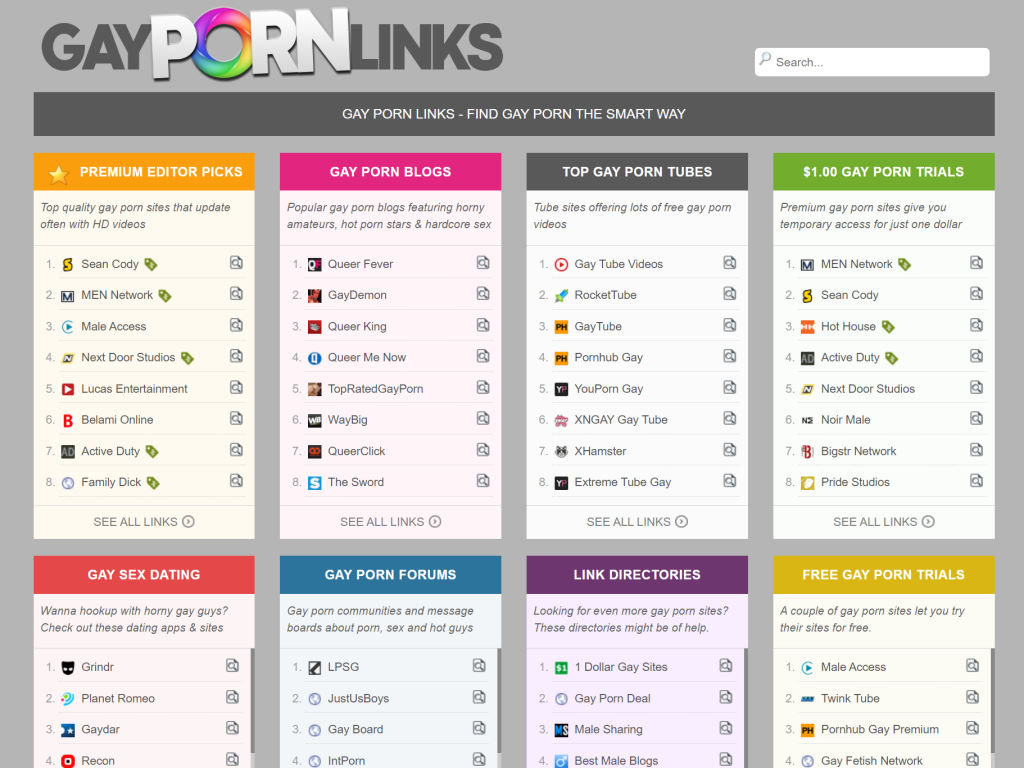Click the star icon in Premium Editor Picks header
Image resolution: width=1024 pixels, height=768 pixels.
pos(59,174)
